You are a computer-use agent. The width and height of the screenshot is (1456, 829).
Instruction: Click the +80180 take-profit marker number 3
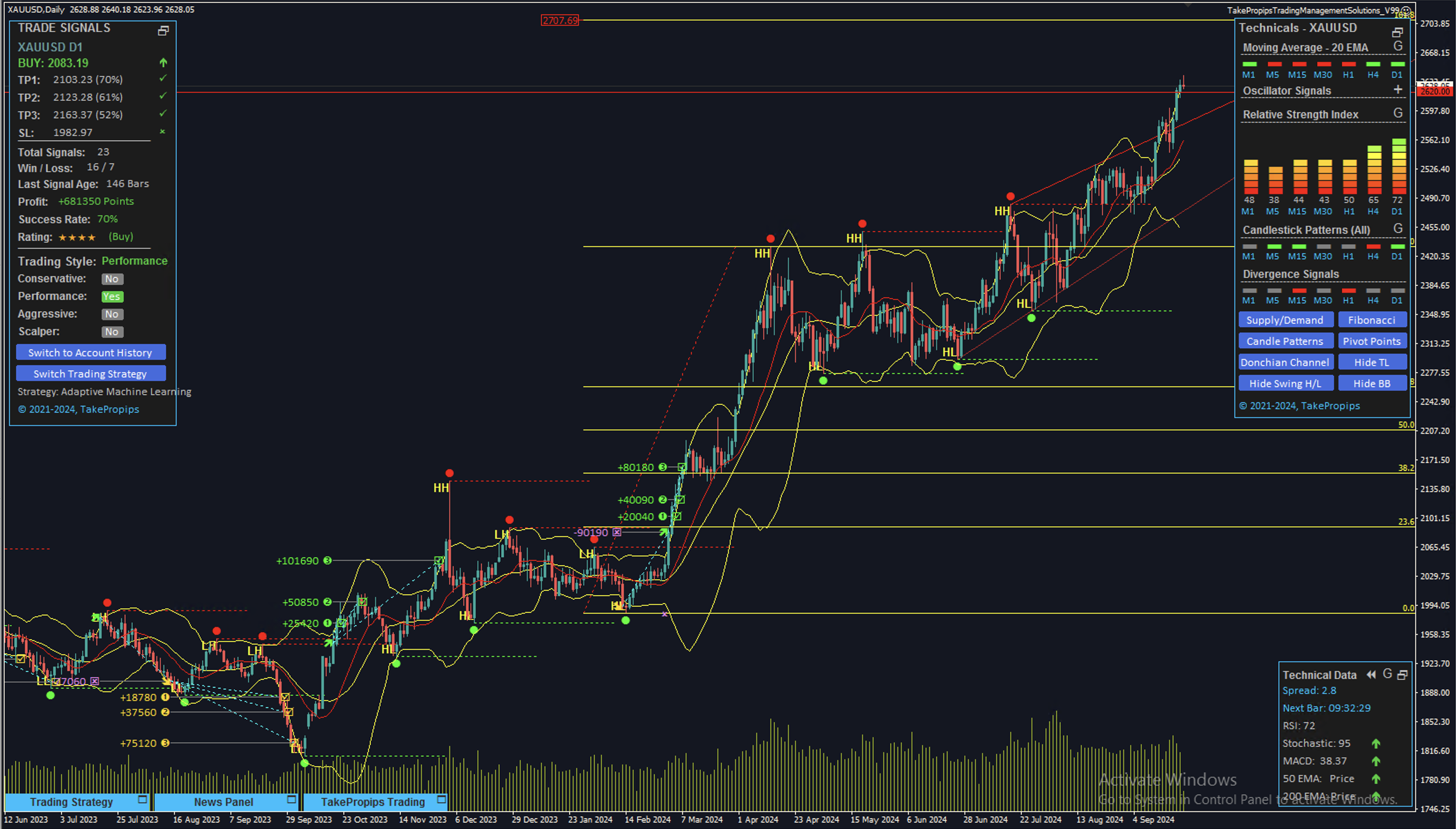coord(663,467)
